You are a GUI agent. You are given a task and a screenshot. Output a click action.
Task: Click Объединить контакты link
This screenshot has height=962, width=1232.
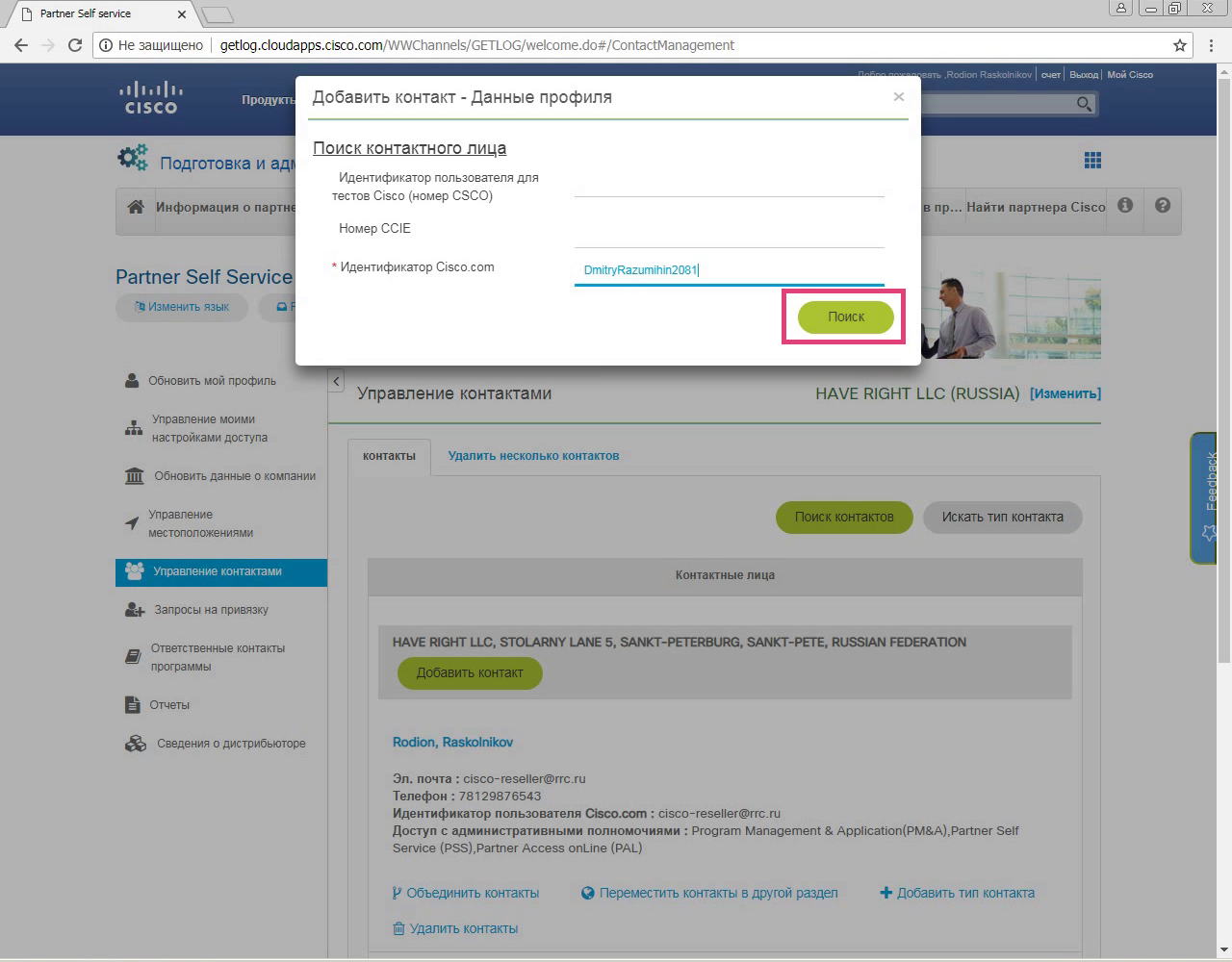[466, 893]
